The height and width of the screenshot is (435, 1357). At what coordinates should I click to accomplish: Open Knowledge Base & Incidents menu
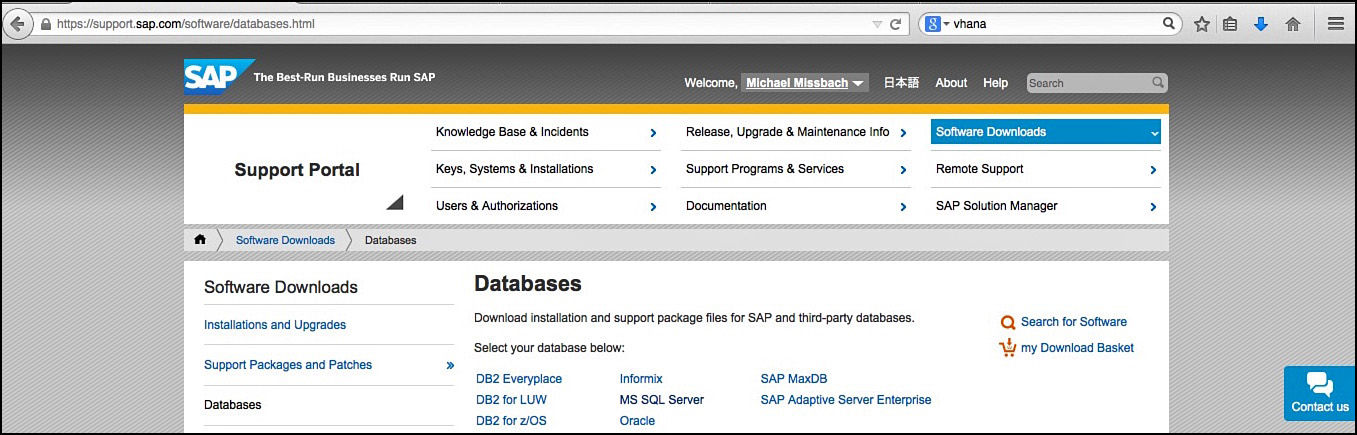(546, 132)
